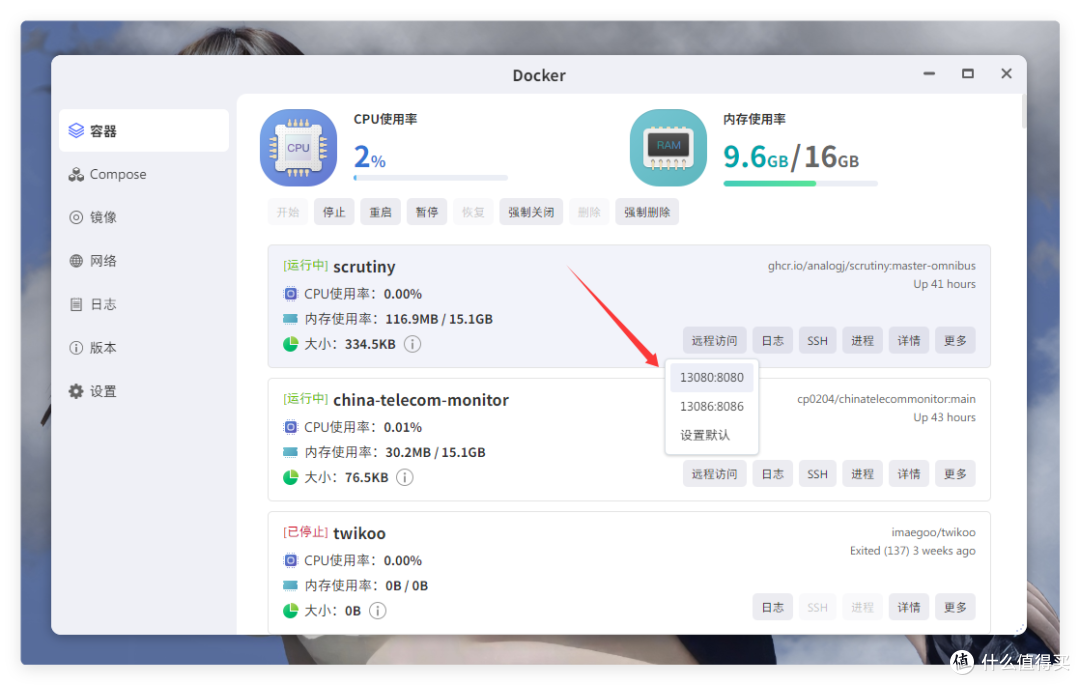Click CPU chip icon in twikoo row
Viewport: 1080px width, 685px height.
[291, 560]
